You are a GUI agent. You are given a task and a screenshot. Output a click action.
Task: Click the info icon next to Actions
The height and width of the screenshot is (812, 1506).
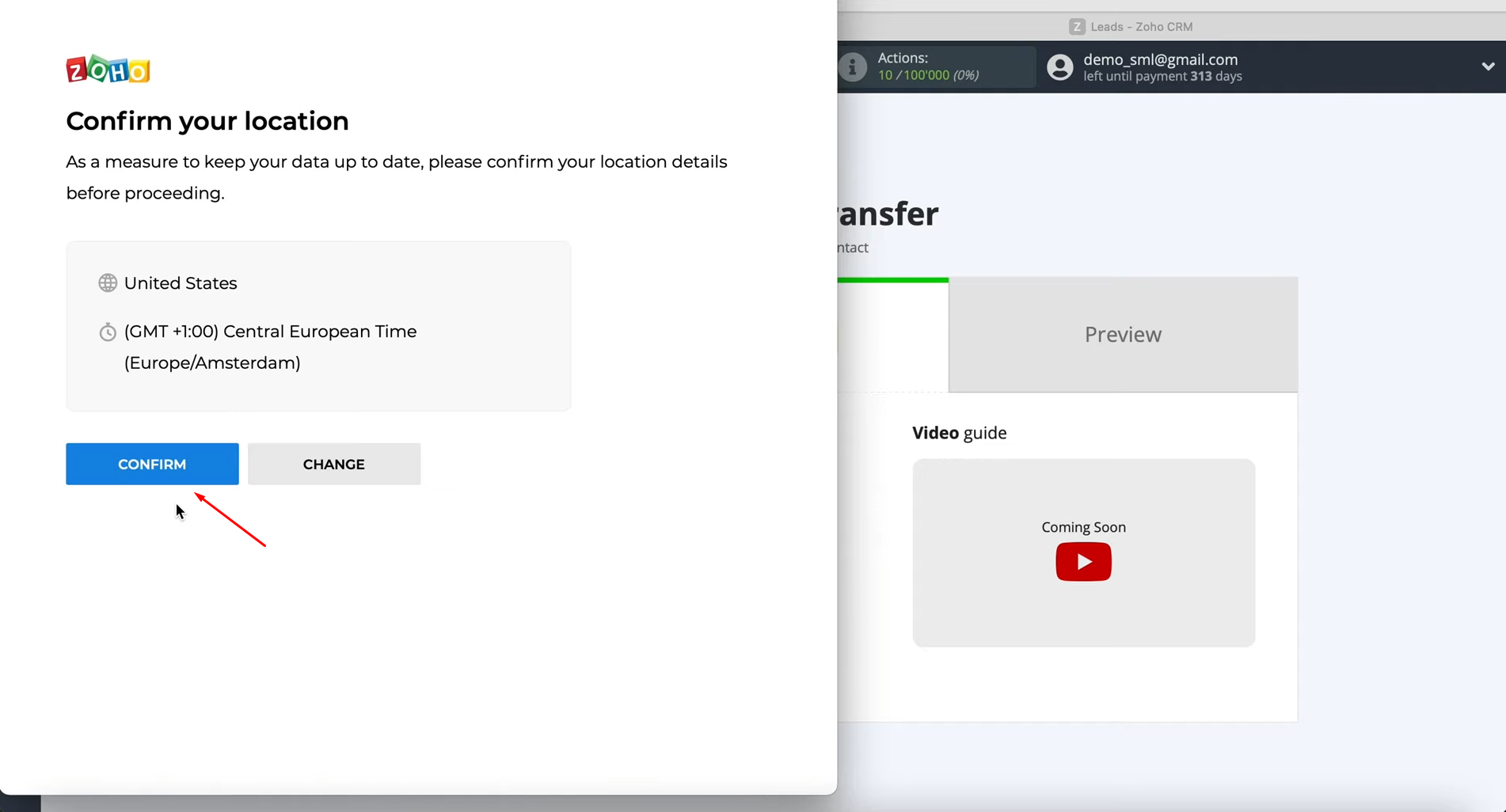tap(853, 67)
